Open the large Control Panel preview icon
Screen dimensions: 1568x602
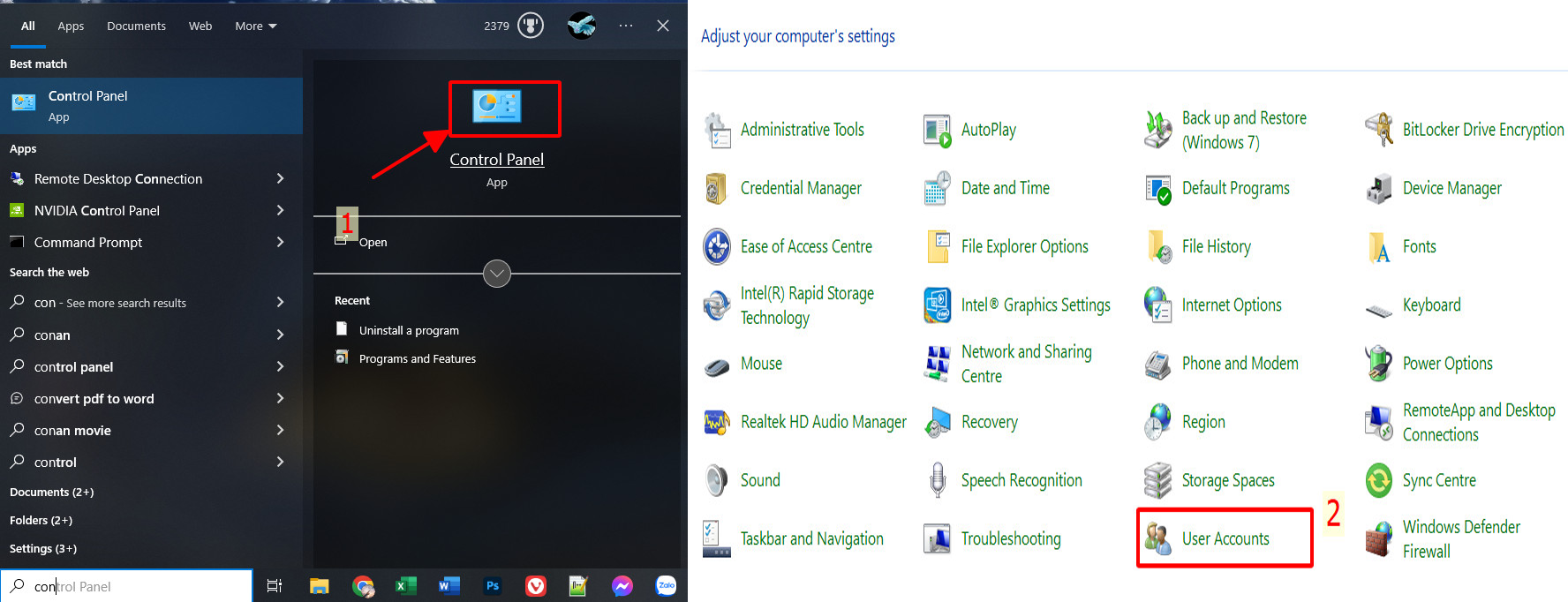pyautogui.click(x=497, y=106)
